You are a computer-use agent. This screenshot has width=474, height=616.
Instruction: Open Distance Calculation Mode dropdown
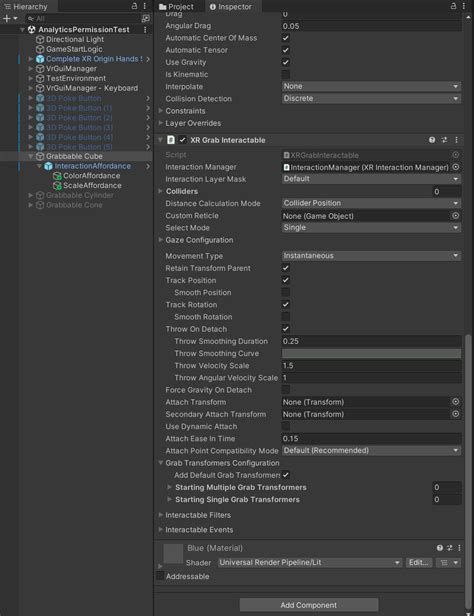coord(371,203)
